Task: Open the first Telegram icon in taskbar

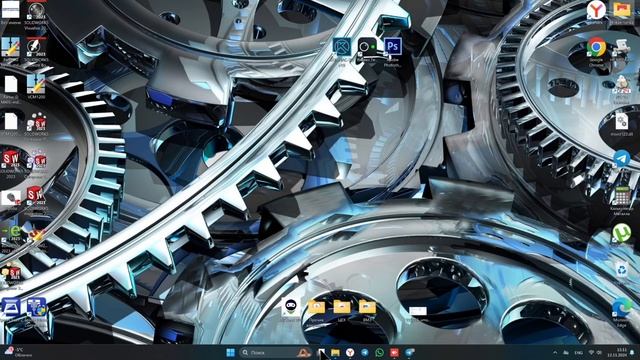Action: coord(364,352)
